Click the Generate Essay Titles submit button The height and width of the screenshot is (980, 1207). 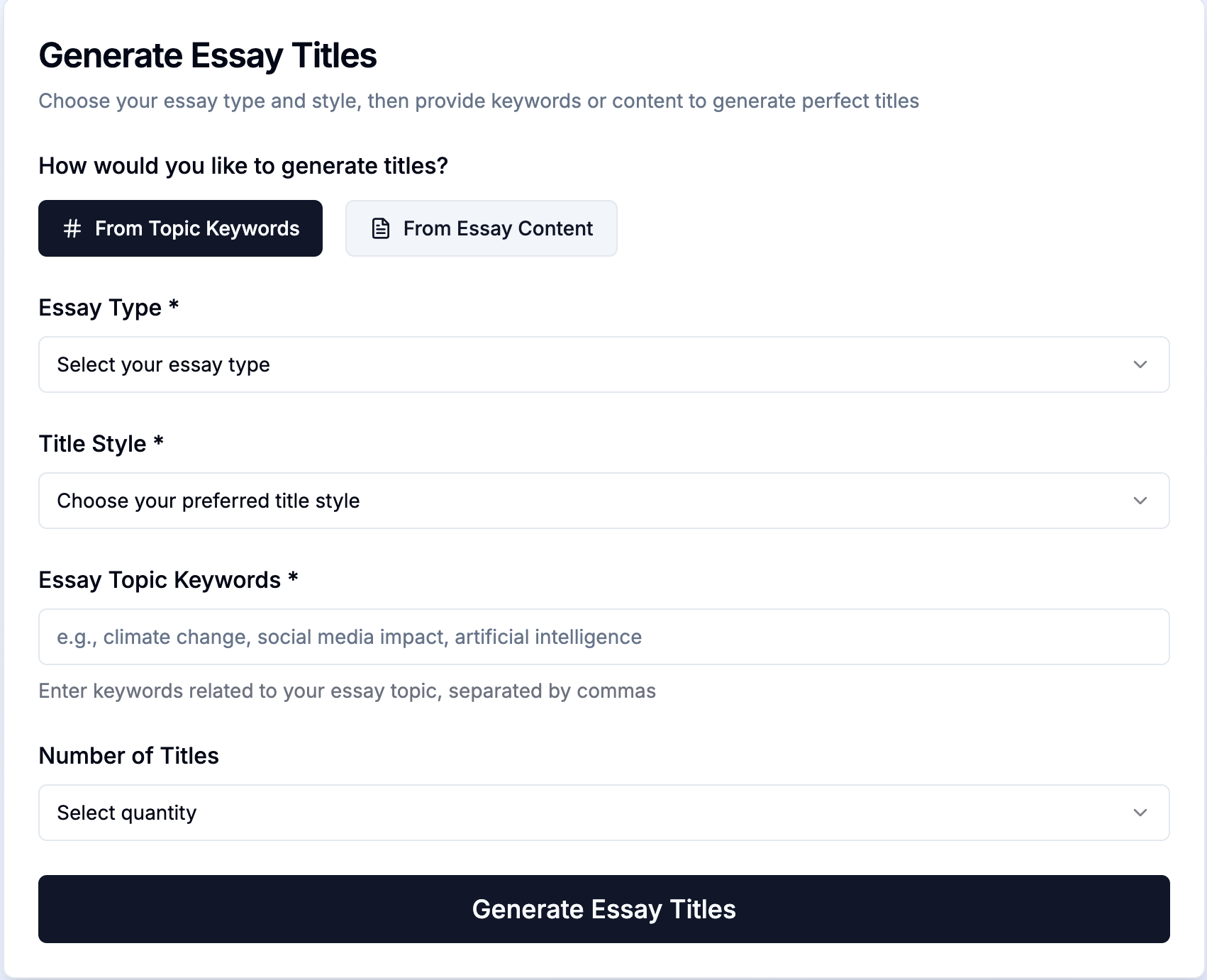[603, 908]
